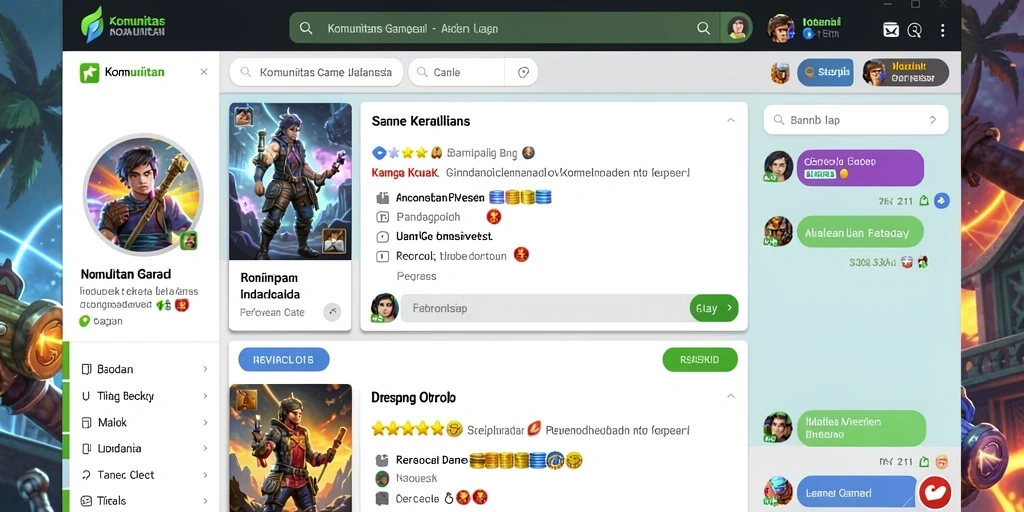Click avatar left of Fabronlsap input
Screen dimensions: 1024x512
click(x=385, y=308)
